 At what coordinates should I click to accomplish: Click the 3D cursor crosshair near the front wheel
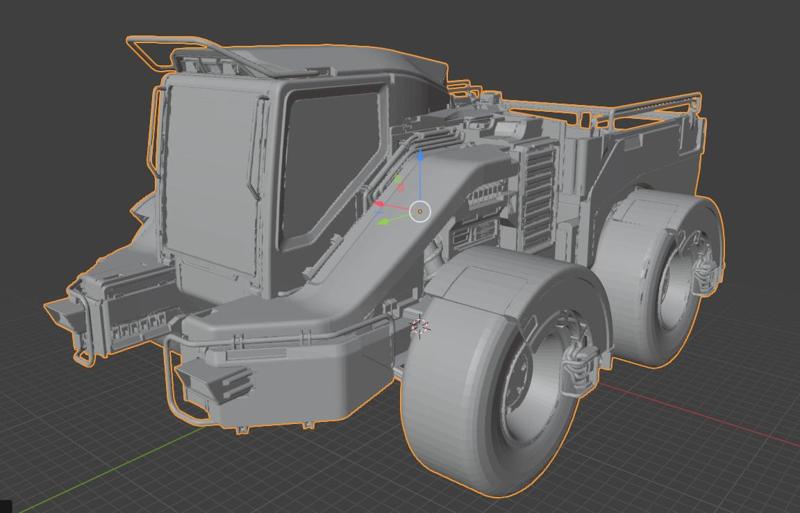[x=420, y=328]
